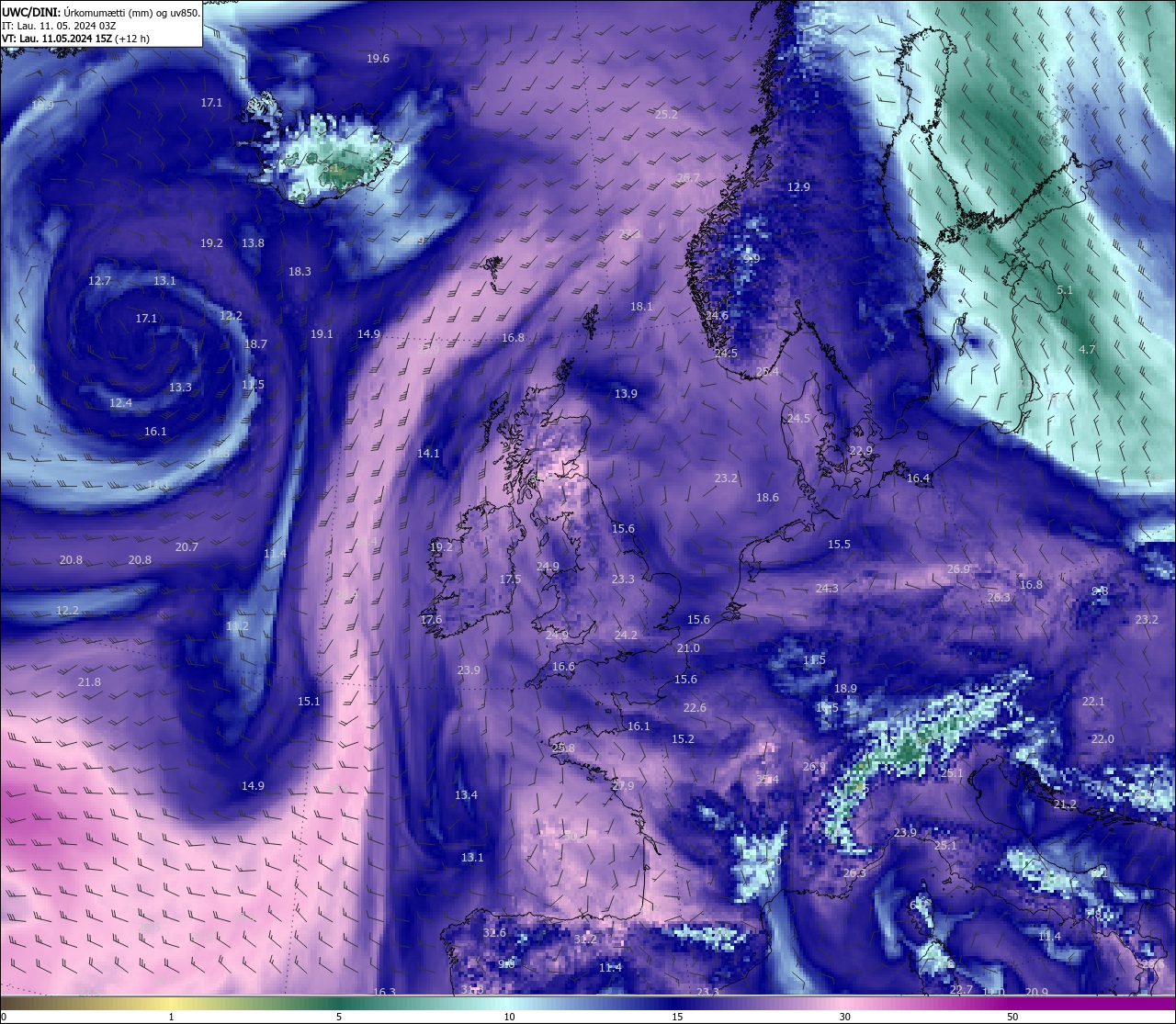Click the UWC/DINI title in the header box
The width and height of the screenshot is (1176, 1024).
pyautogui.click(x=31, y=12)
